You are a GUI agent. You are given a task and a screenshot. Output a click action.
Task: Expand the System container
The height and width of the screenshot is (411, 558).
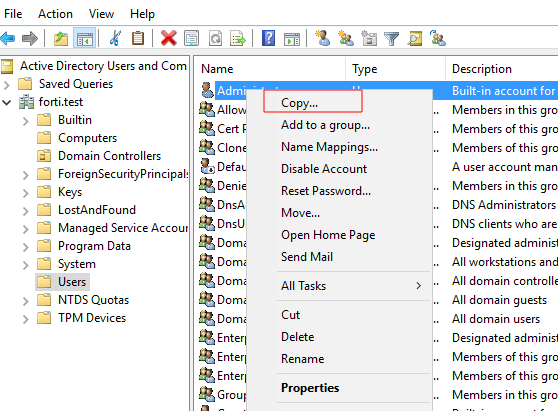click(x=25, y=265)
